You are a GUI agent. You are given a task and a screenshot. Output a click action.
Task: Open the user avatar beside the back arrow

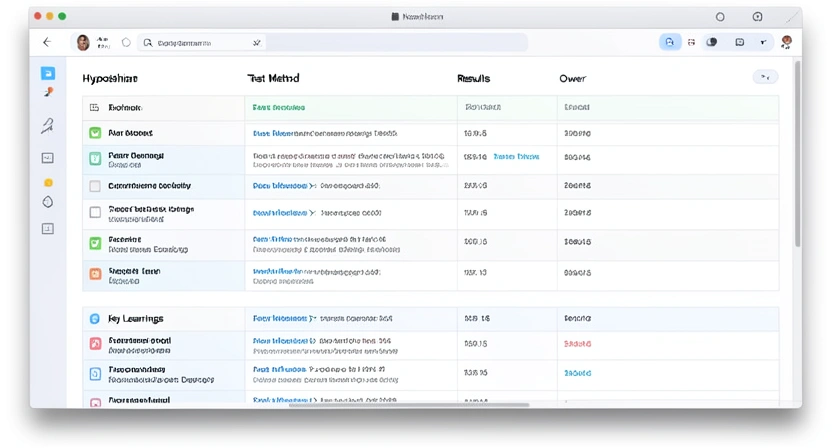[83, 42]
